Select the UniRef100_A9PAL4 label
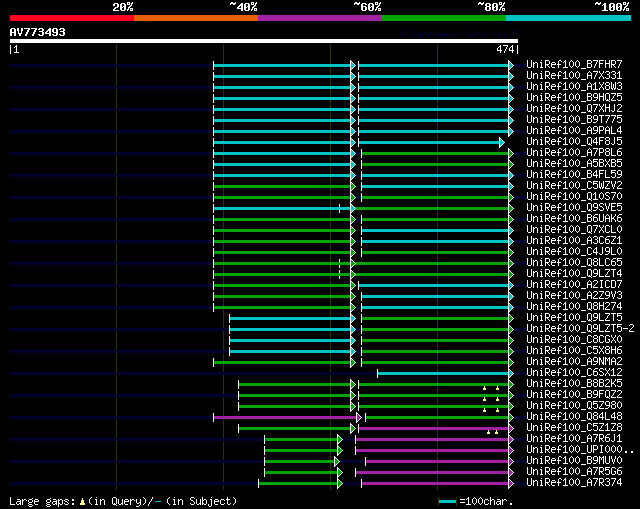640x509 pixels. pyautogui.click(x=574, y=131)
